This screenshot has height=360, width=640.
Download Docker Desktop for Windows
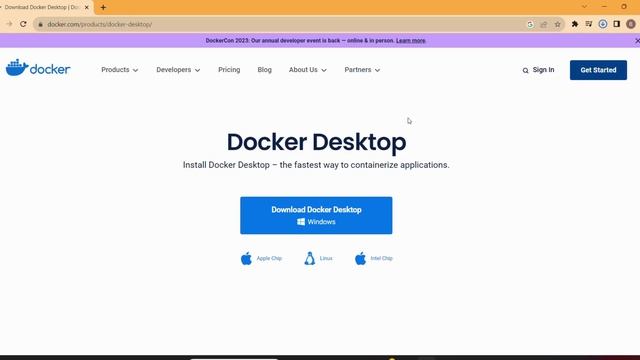pyautogui.click(x=316, y=216)
